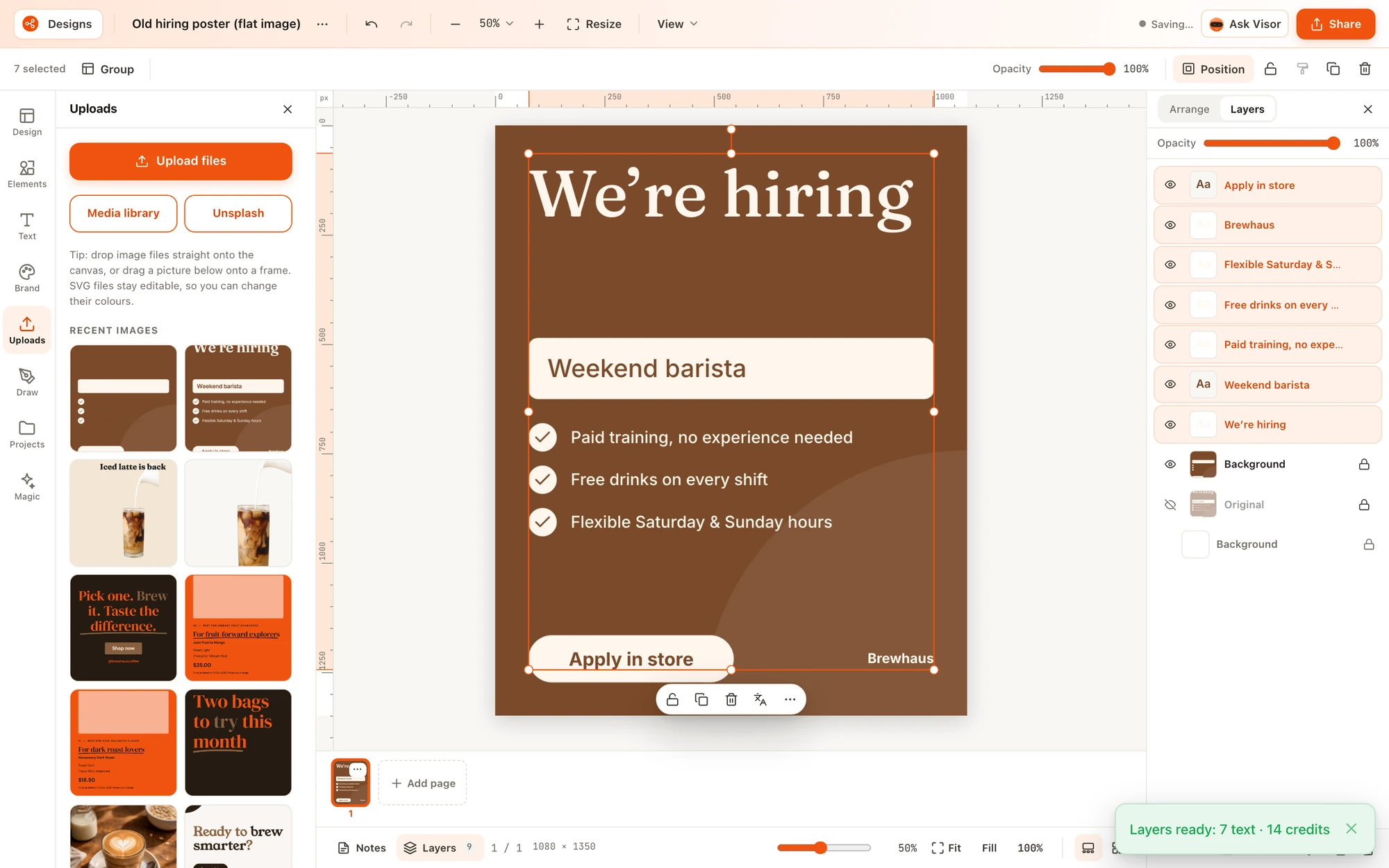
Task: Unlock the Original layer
Action: [x=1364, y=504]
